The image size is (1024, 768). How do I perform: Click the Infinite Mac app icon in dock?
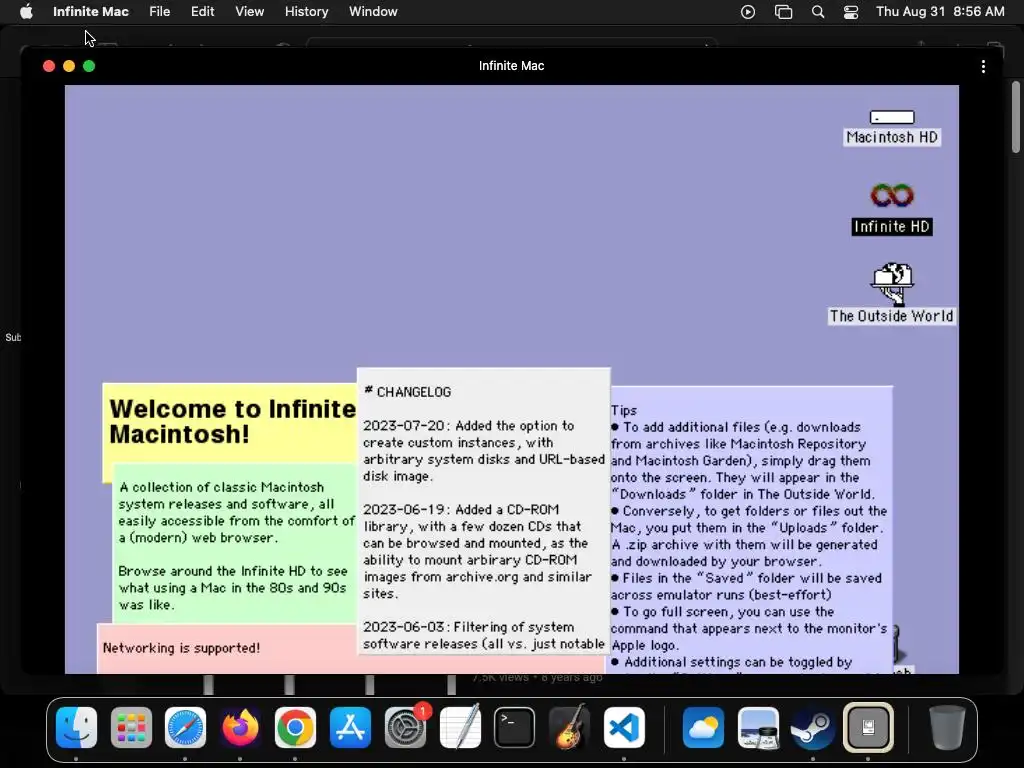[868, 727]
